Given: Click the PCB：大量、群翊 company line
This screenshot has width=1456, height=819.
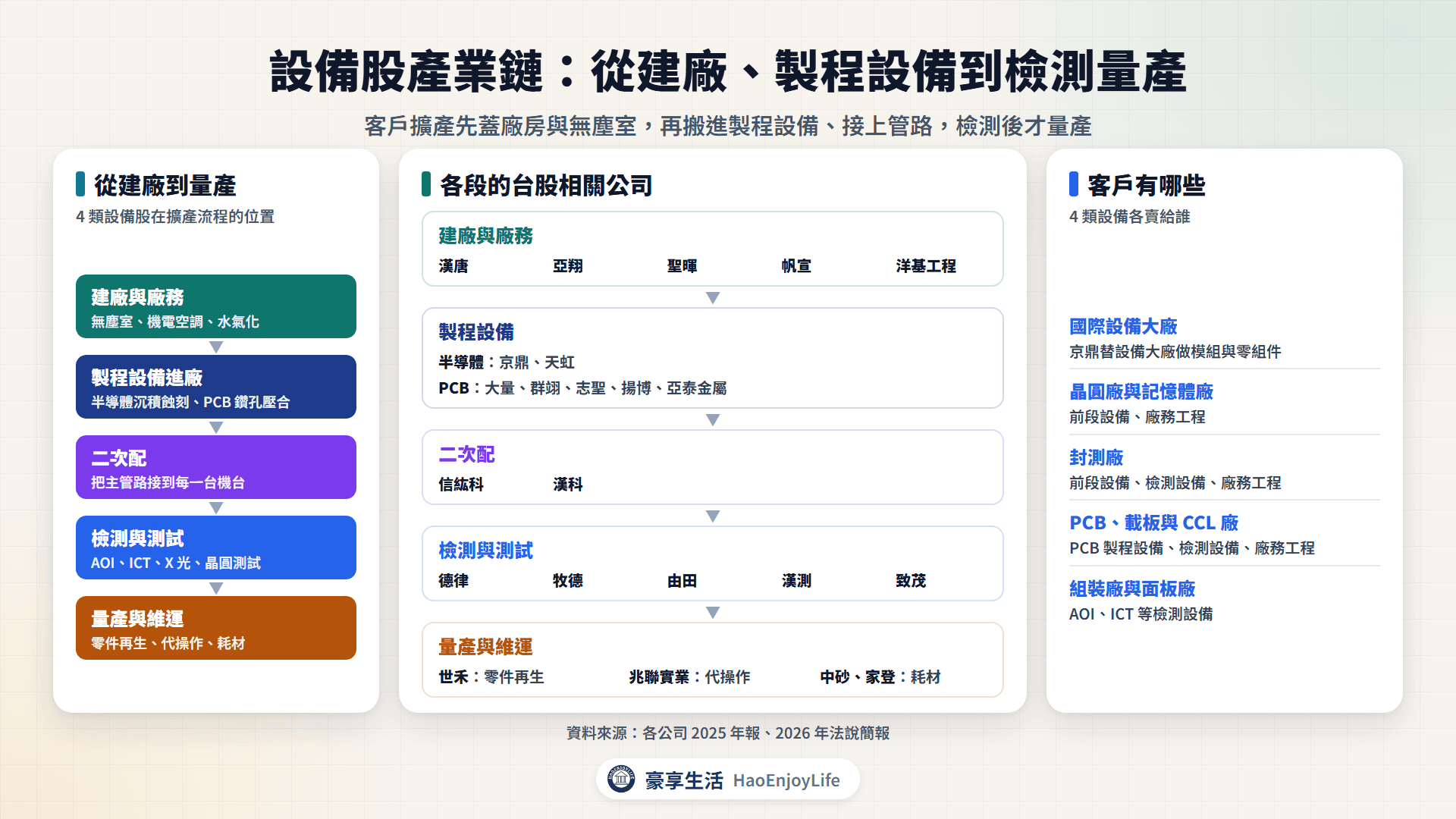Looking at the screenshot, I should pos(582,388).
